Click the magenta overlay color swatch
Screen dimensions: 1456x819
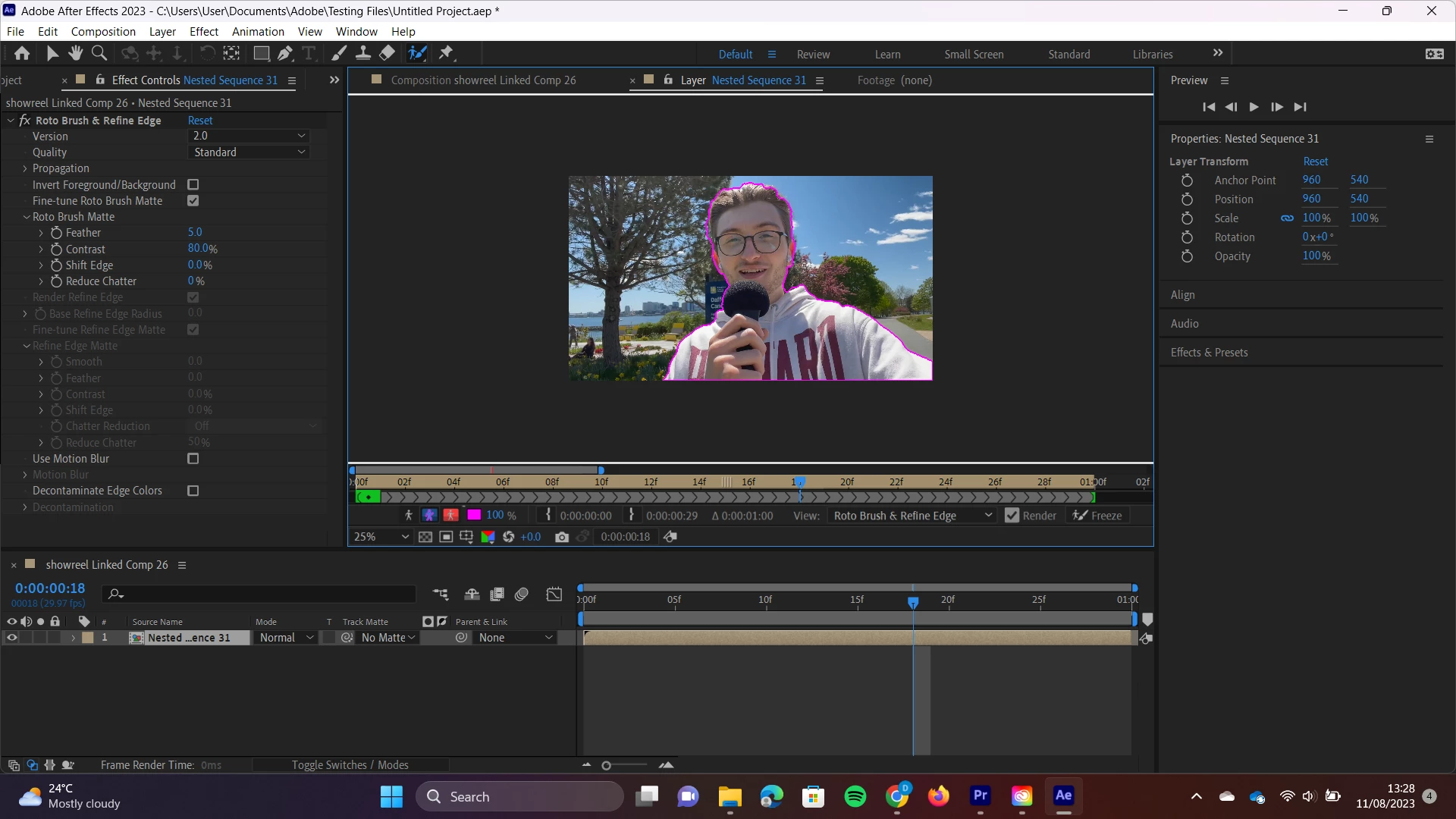(x=474, y=515)
